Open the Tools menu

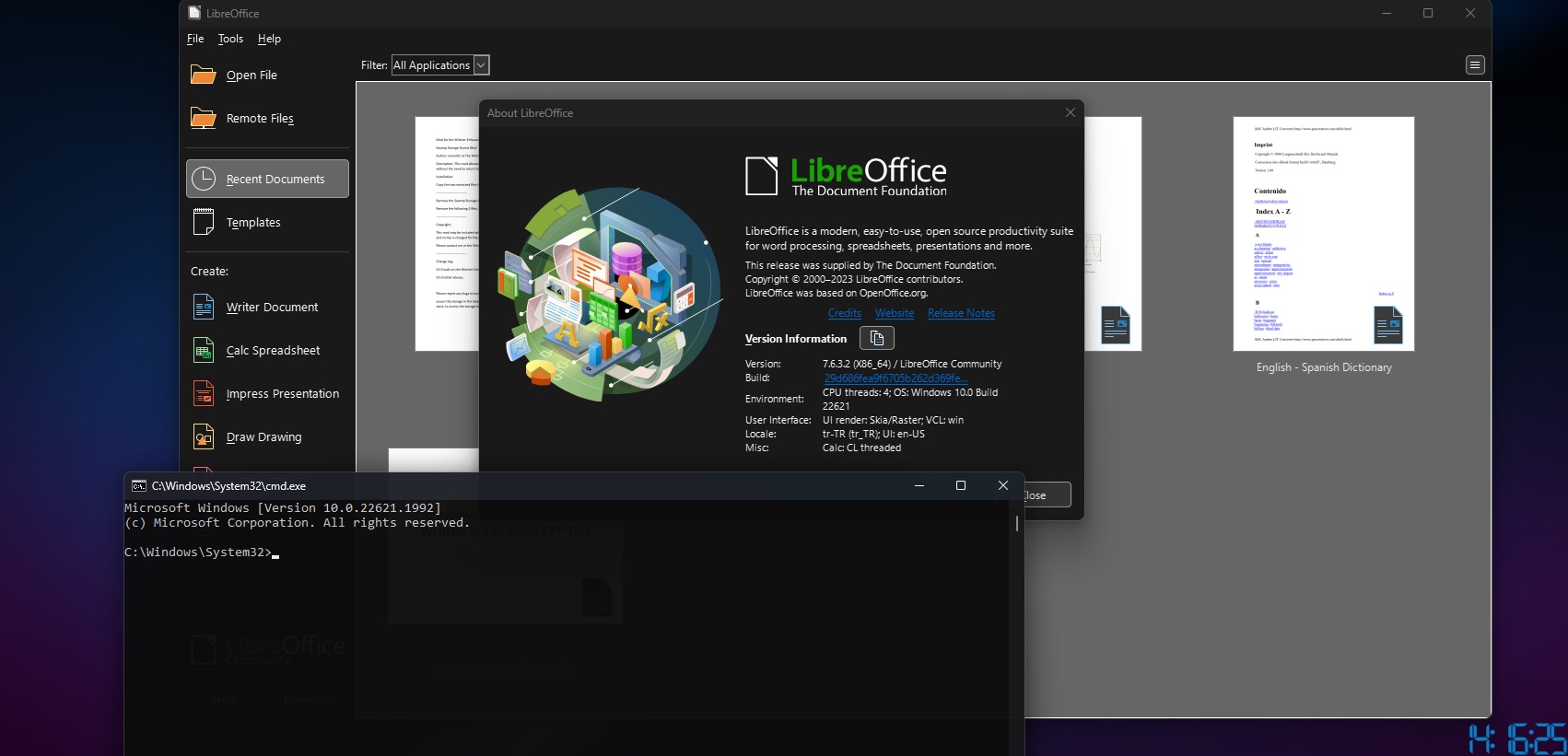click(x=230, y=39)
